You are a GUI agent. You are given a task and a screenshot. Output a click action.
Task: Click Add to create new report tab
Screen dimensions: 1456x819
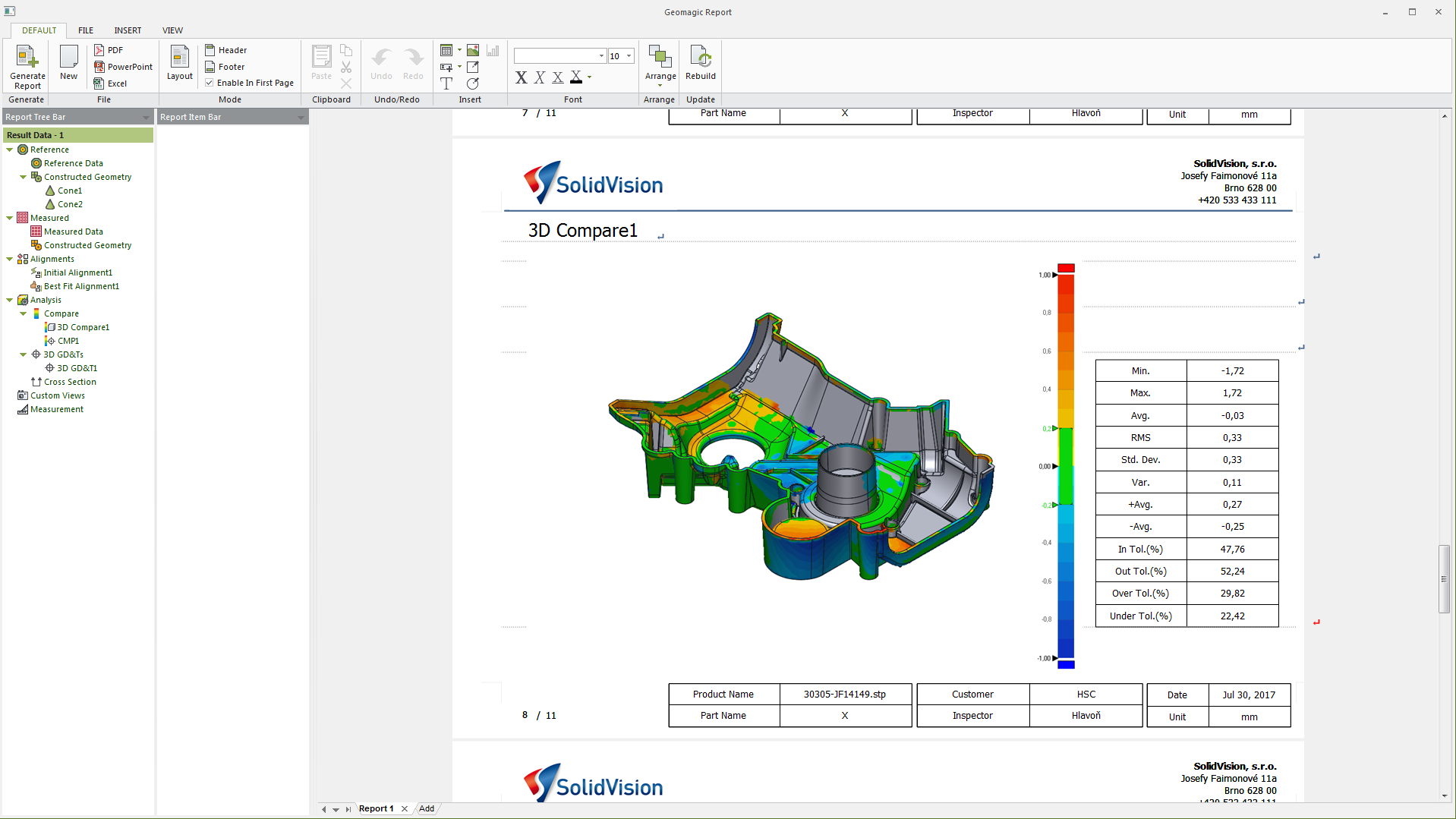pyautogui.click(x=427, y=808)
